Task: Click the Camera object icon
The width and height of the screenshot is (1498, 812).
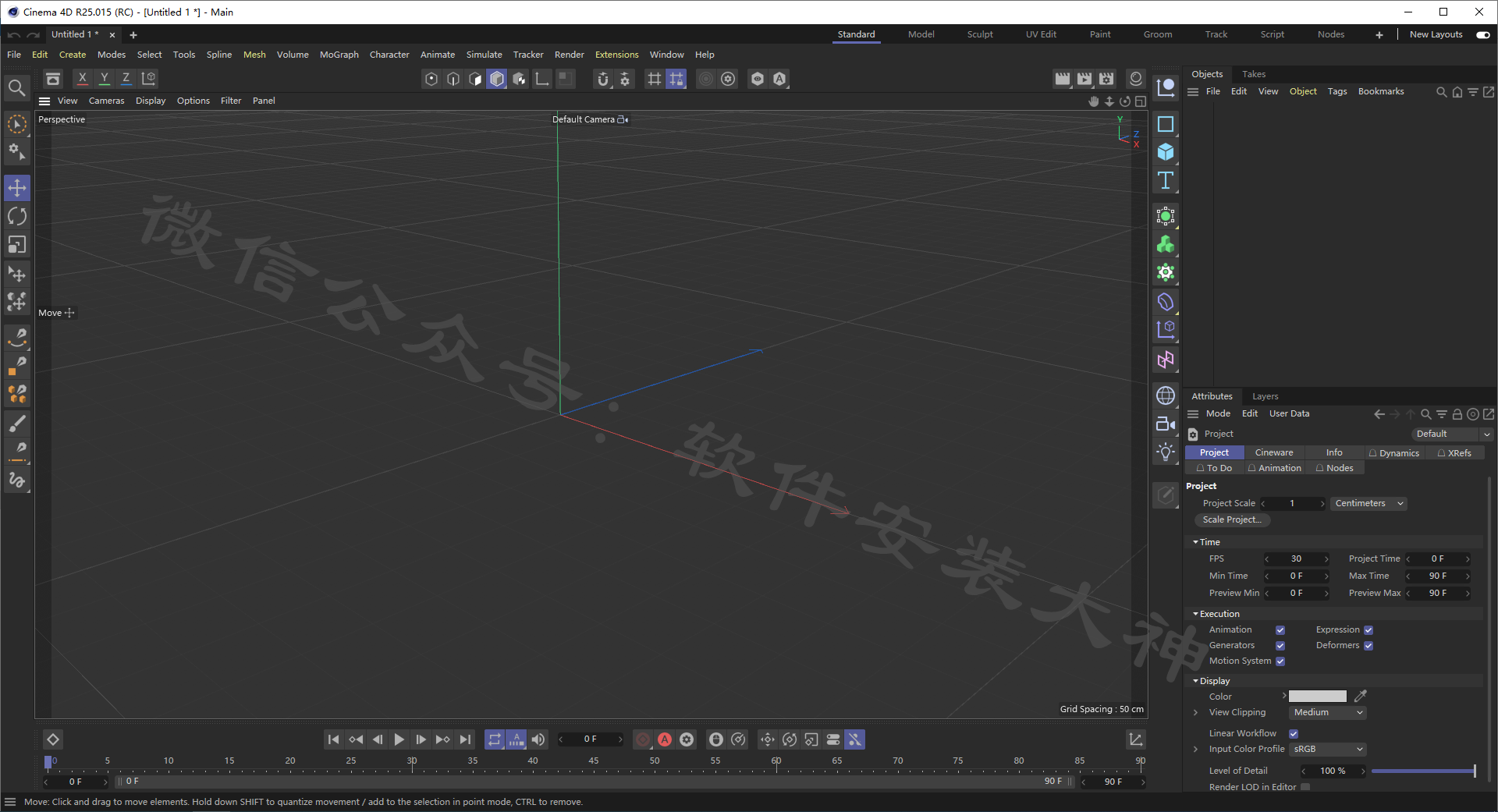Action: tap(1166, 424)
